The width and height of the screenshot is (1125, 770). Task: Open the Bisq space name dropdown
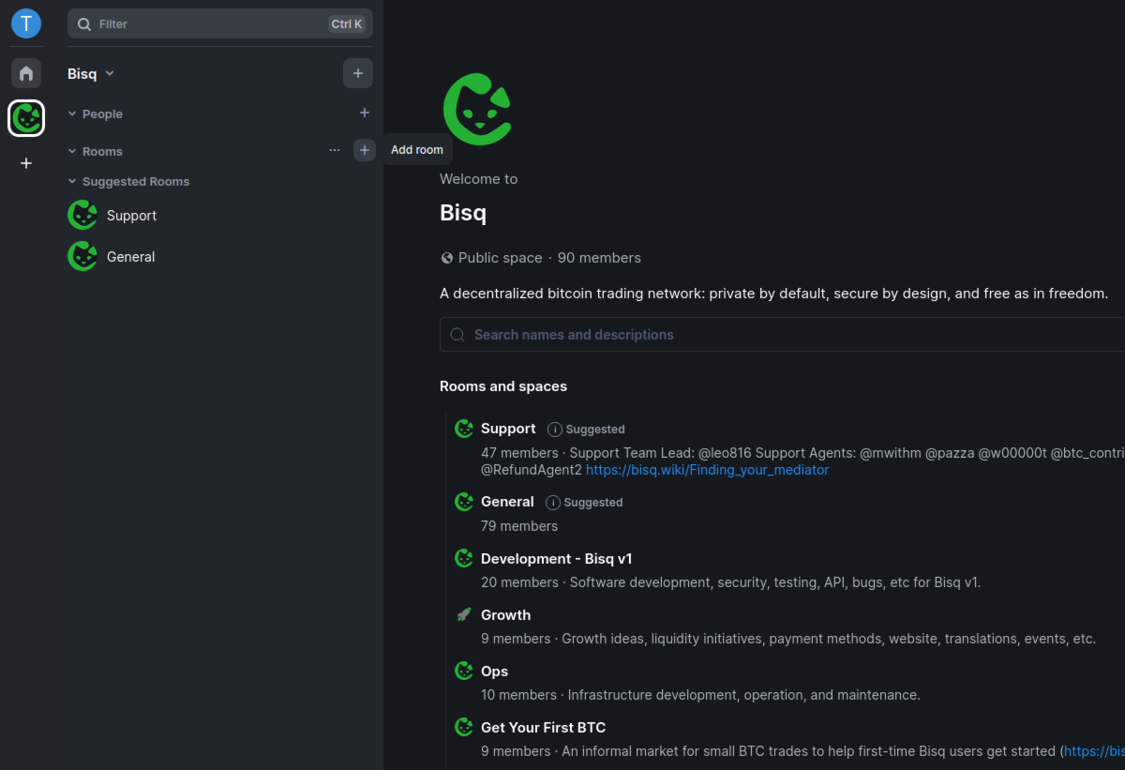point(91,74)
